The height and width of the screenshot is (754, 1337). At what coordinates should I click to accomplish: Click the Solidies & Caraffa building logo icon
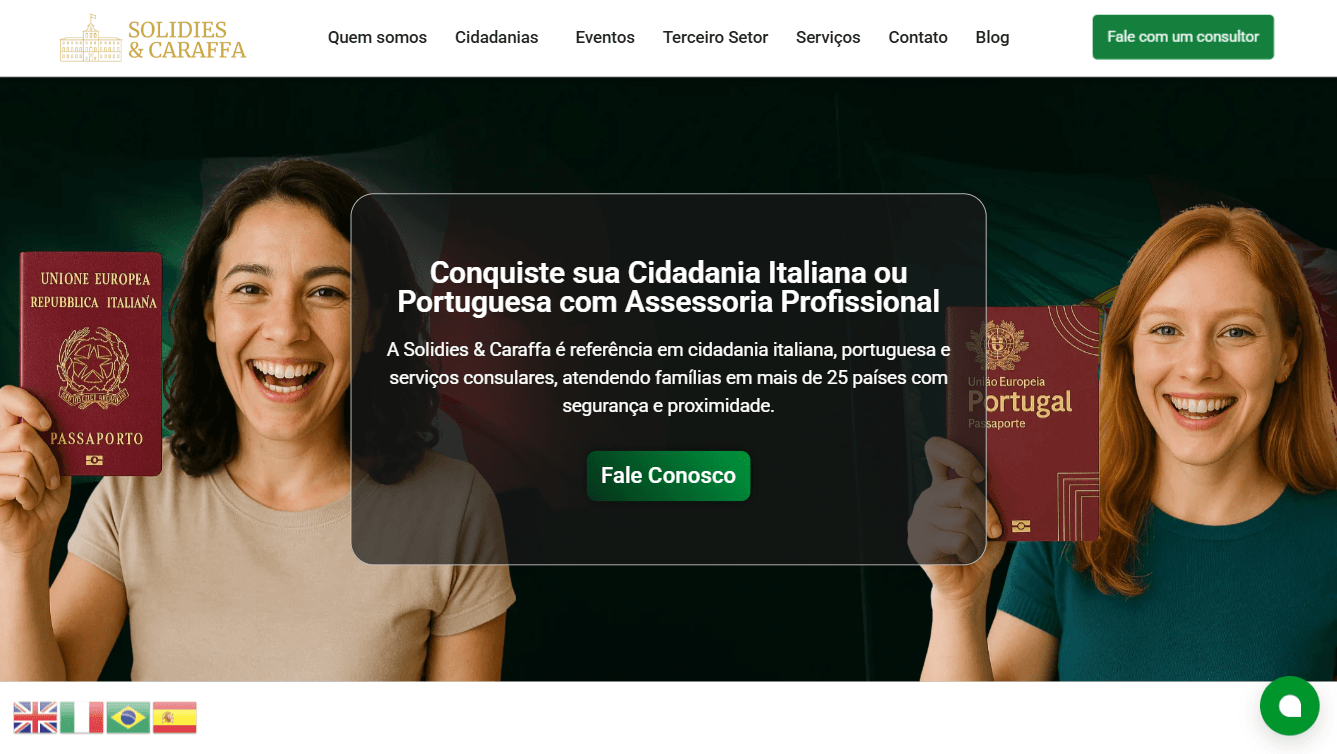click(91, 38)
